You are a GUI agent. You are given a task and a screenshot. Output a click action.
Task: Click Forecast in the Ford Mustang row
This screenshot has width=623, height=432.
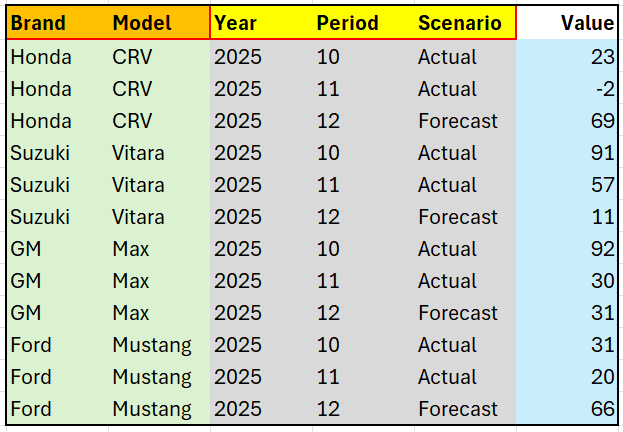(x=457, y=409)
